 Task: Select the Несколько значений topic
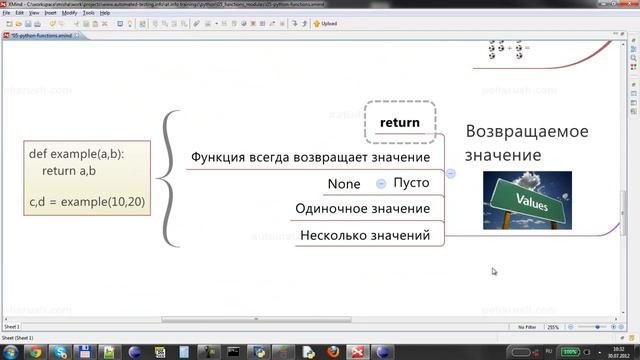365,236
